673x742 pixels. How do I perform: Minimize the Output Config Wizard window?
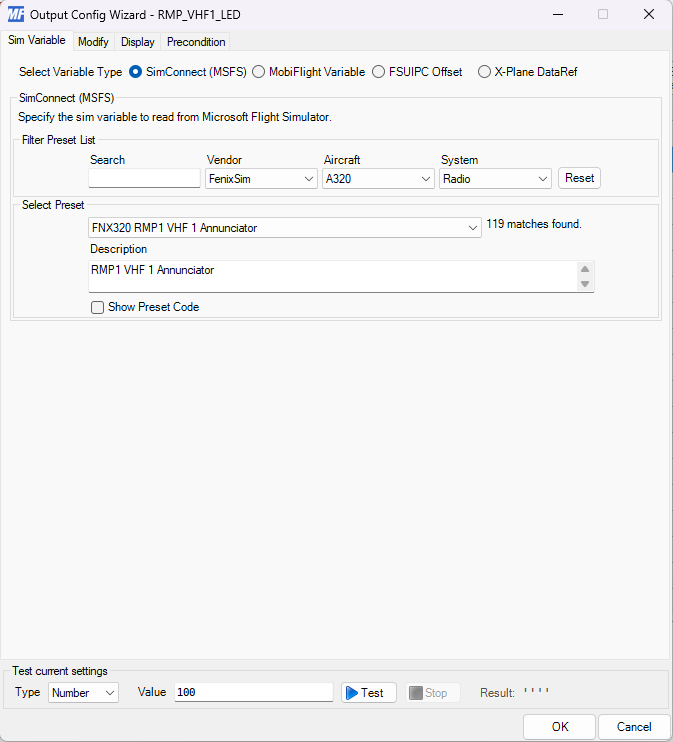[x=557, y=15]
